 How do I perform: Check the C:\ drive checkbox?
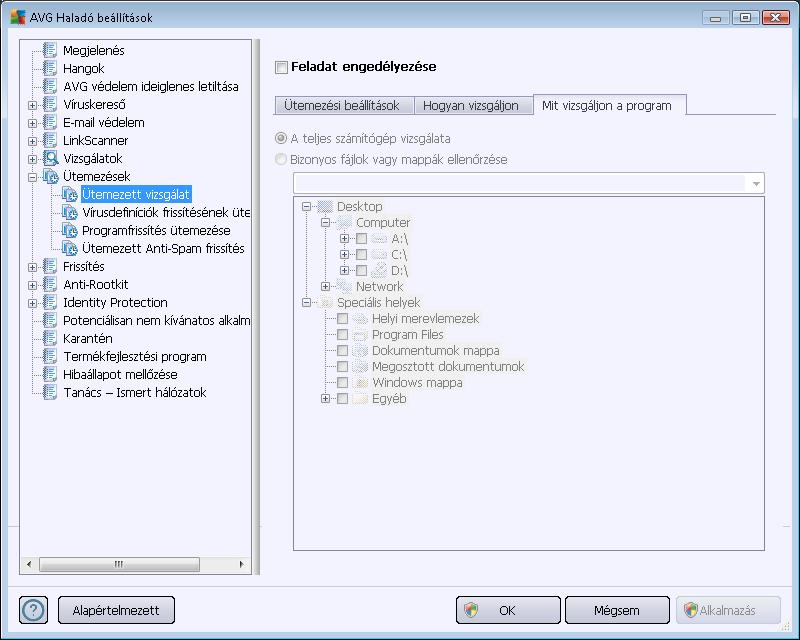361,254
